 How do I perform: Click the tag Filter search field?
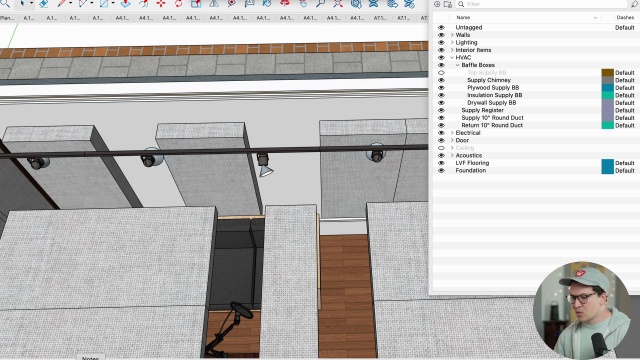click(542, 4)
